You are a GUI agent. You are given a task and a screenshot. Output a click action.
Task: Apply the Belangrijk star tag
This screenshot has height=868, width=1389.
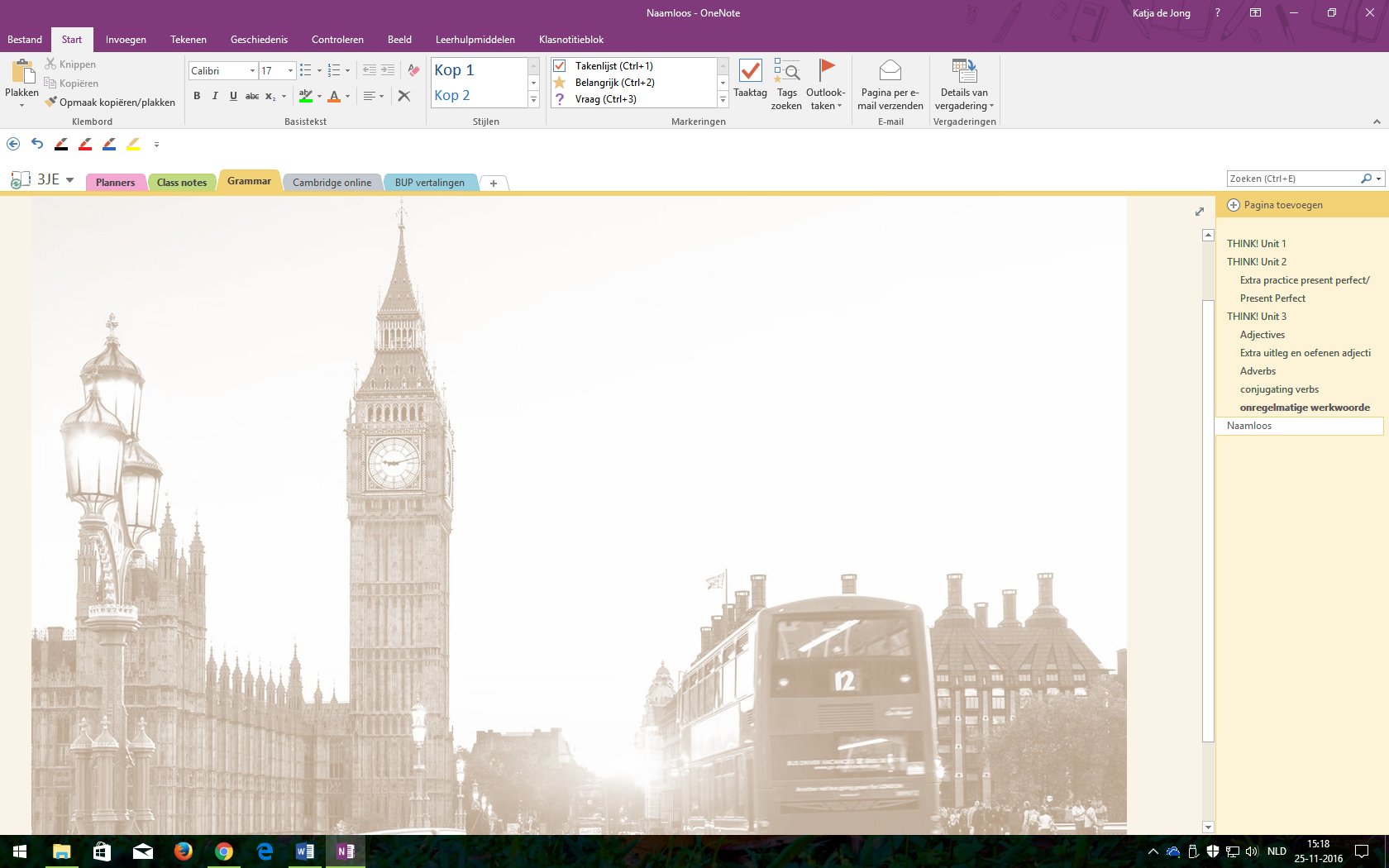click(560, 83)
